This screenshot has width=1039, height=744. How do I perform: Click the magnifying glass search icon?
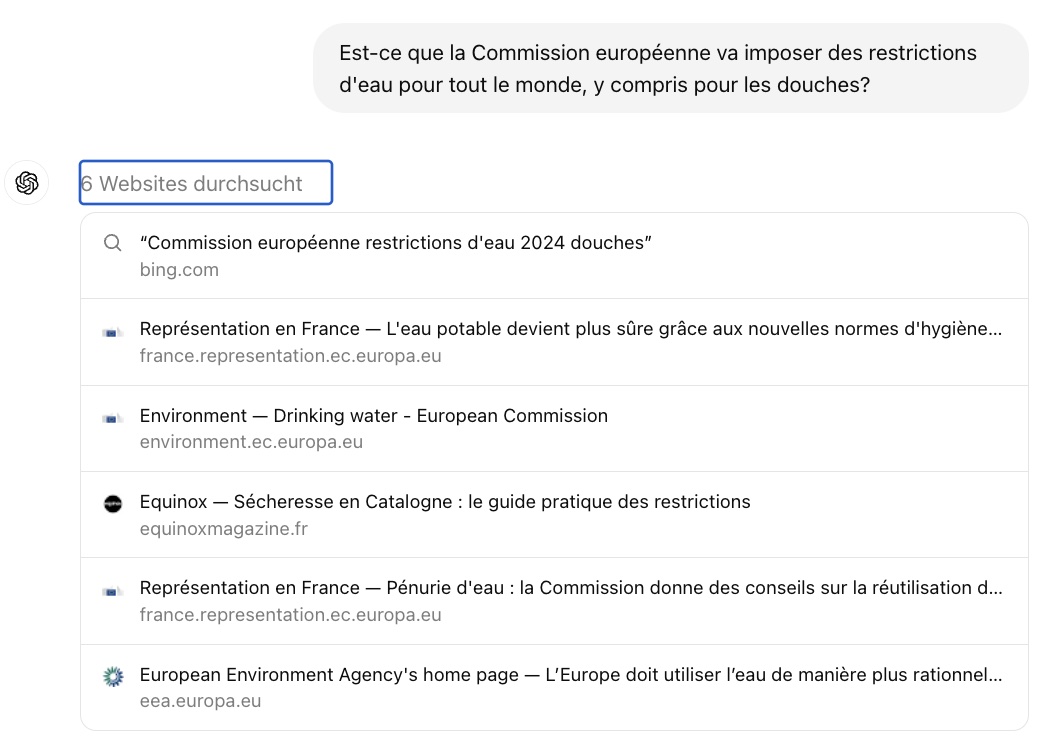click(x=113, y=242)
